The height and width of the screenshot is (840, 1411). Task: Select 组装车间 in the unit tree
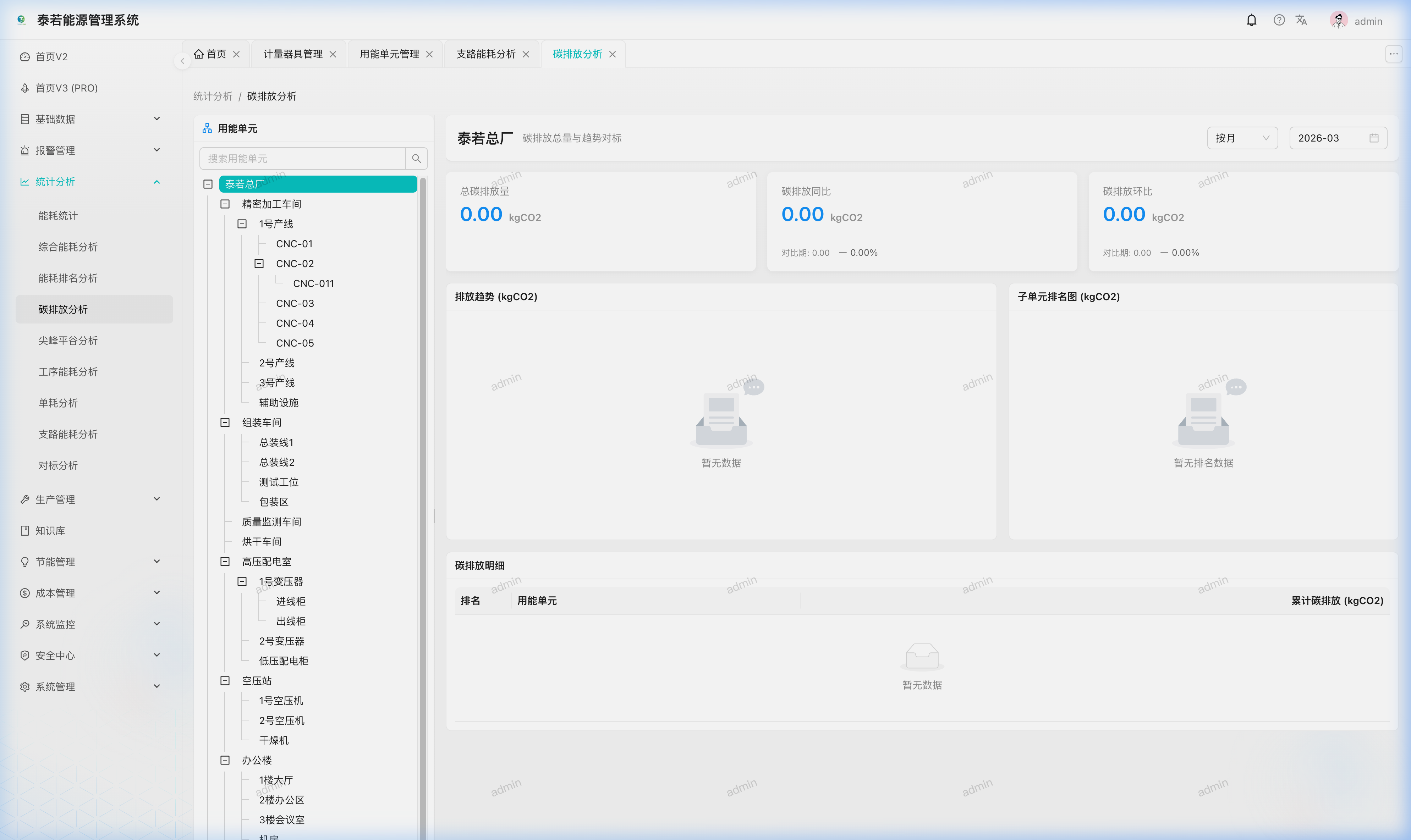pyautogui.click(x=262, y=423)
